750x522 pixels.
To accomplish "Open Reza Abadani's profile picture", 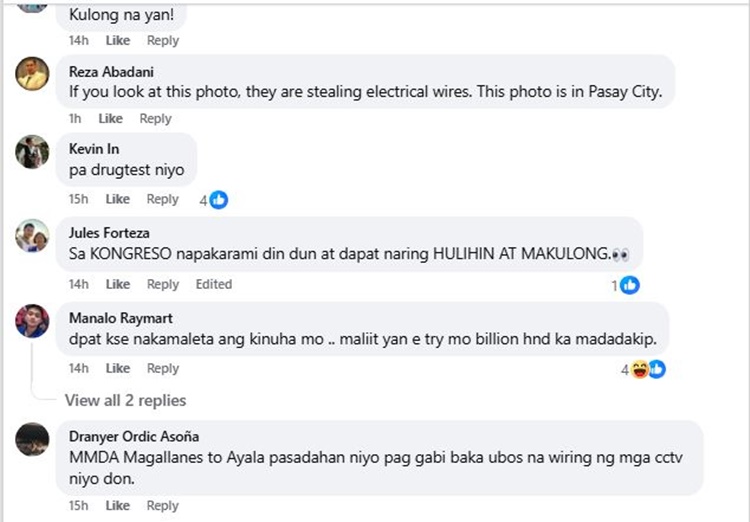I will [33, 73].
